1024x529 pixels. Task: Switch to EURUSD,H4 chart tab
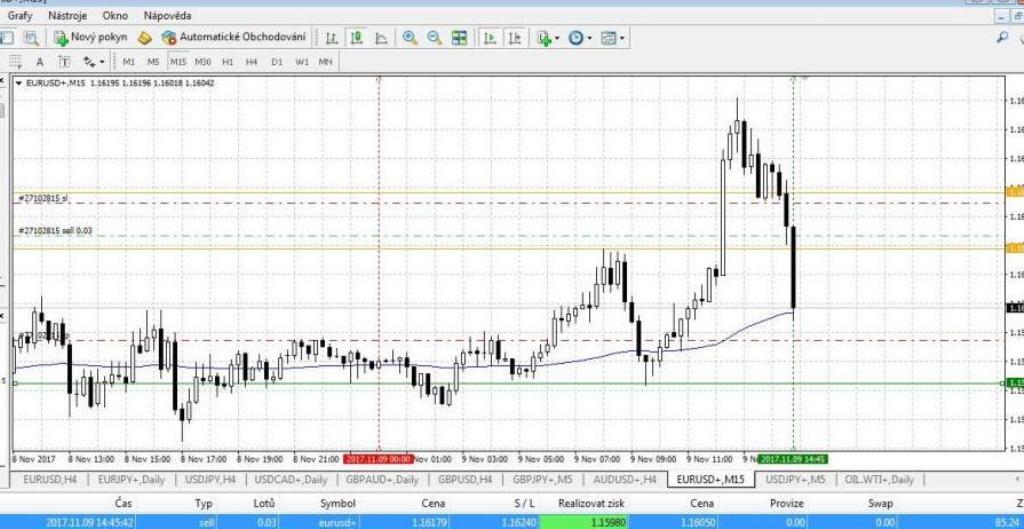(50, 479)
